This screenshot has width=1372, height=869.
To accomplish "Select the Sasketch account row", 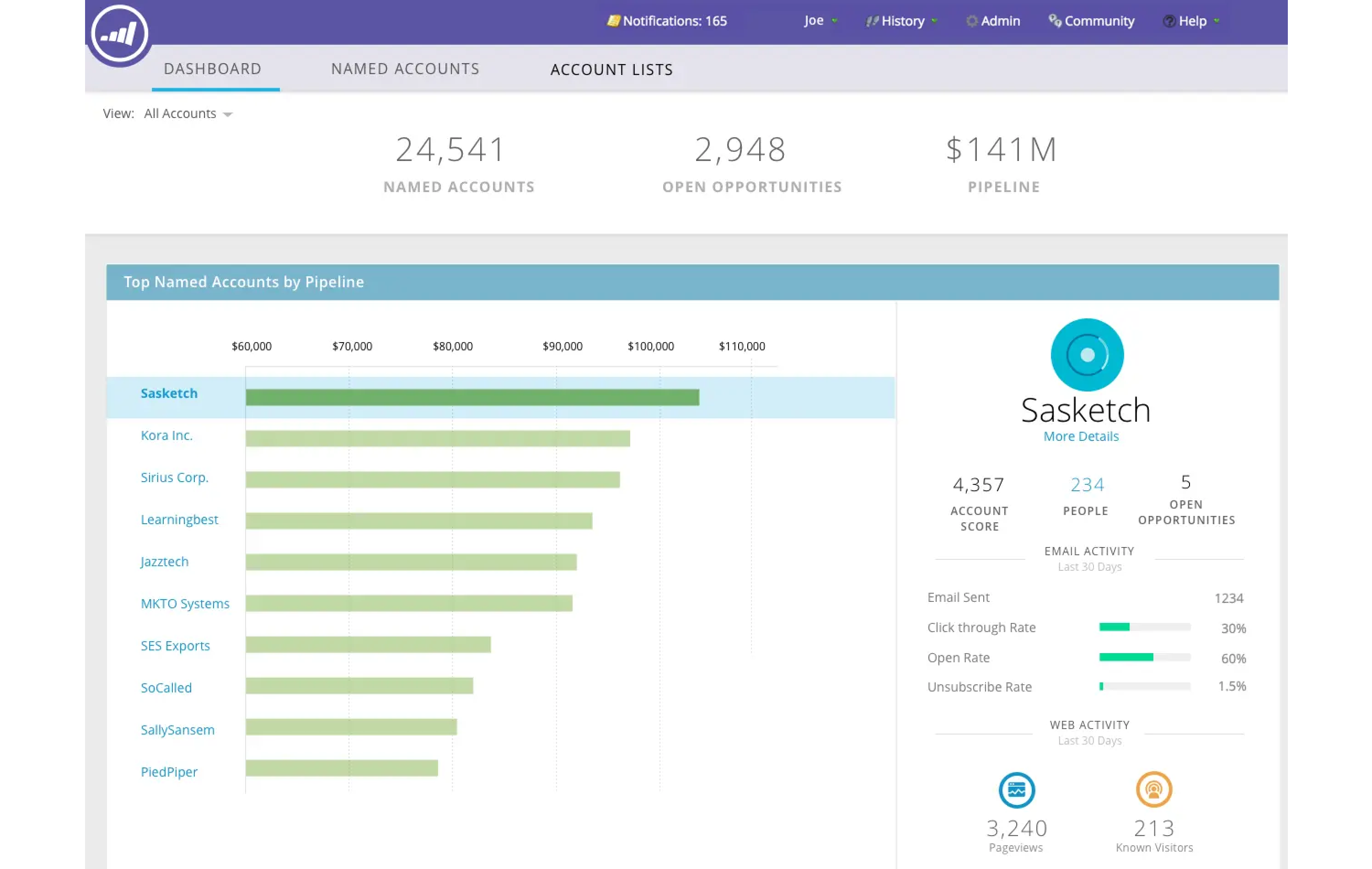I will 500,397.
